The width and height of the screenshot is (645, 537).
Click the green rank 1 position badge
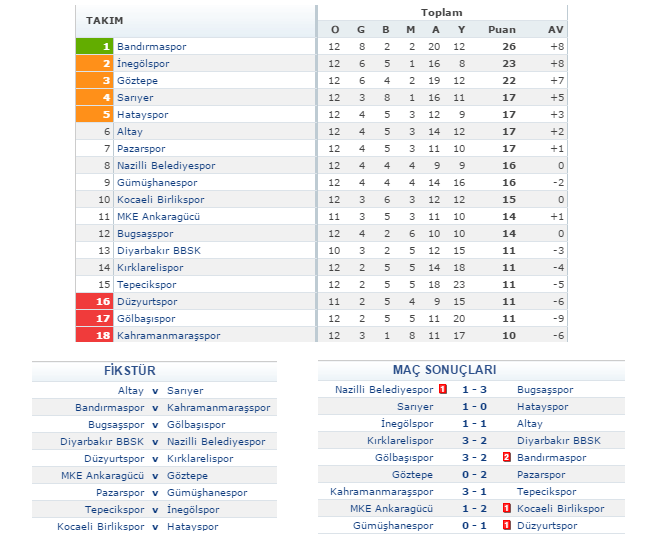(95, 47)
